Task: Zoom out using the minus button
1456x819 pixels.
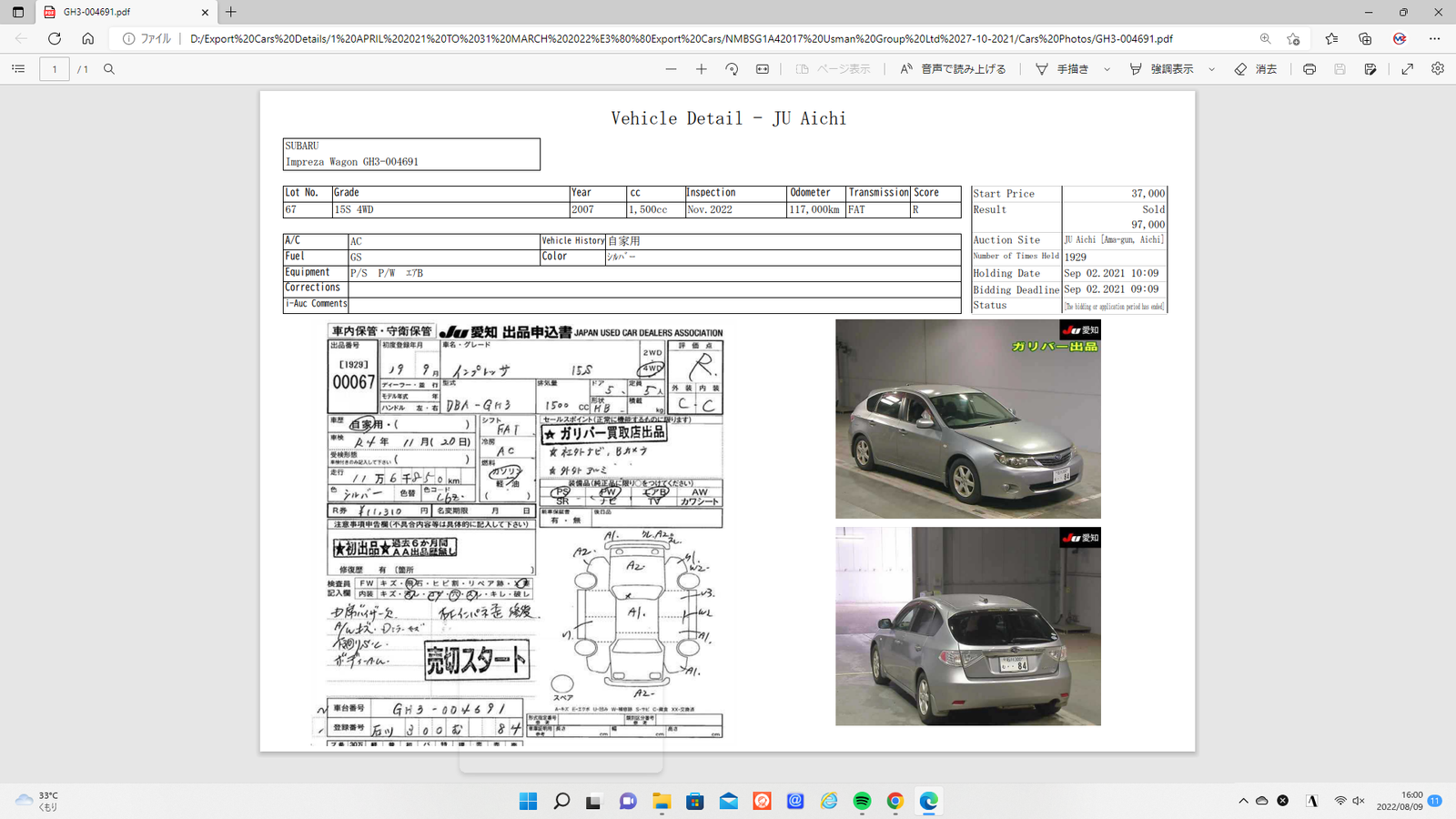Action: [x=671, y=69]
